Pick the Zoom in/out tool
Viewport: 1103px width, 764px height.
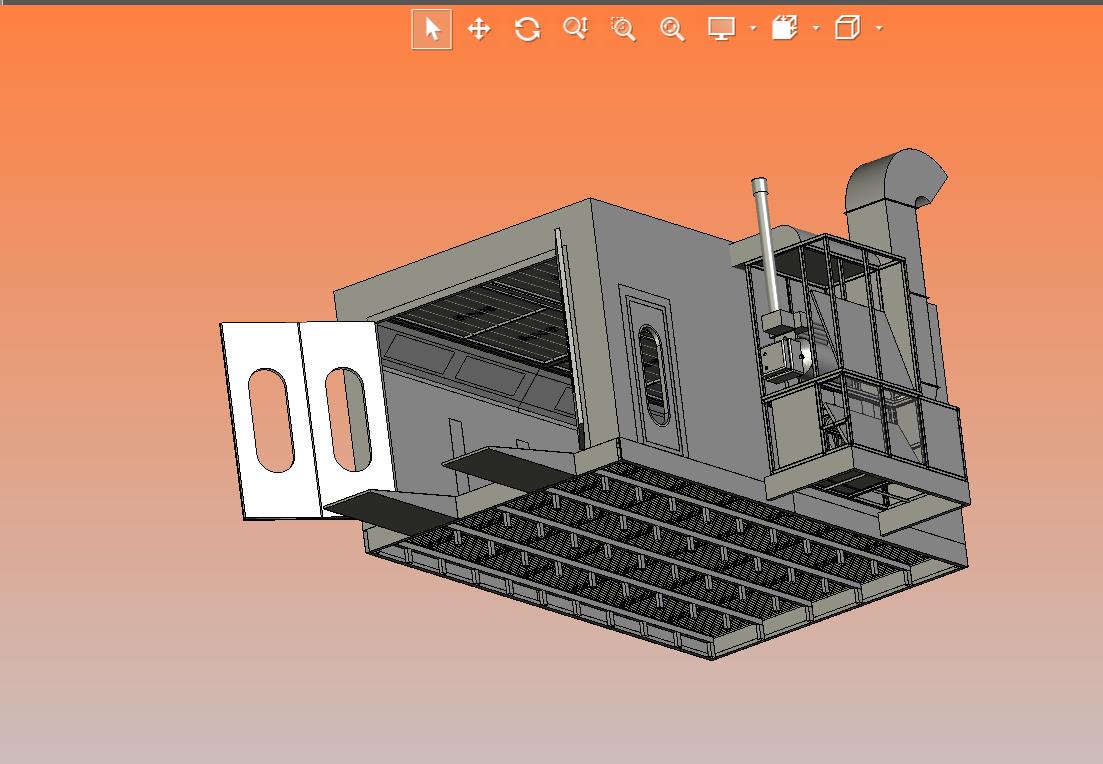pyautogui.click(x=575, y=29)
